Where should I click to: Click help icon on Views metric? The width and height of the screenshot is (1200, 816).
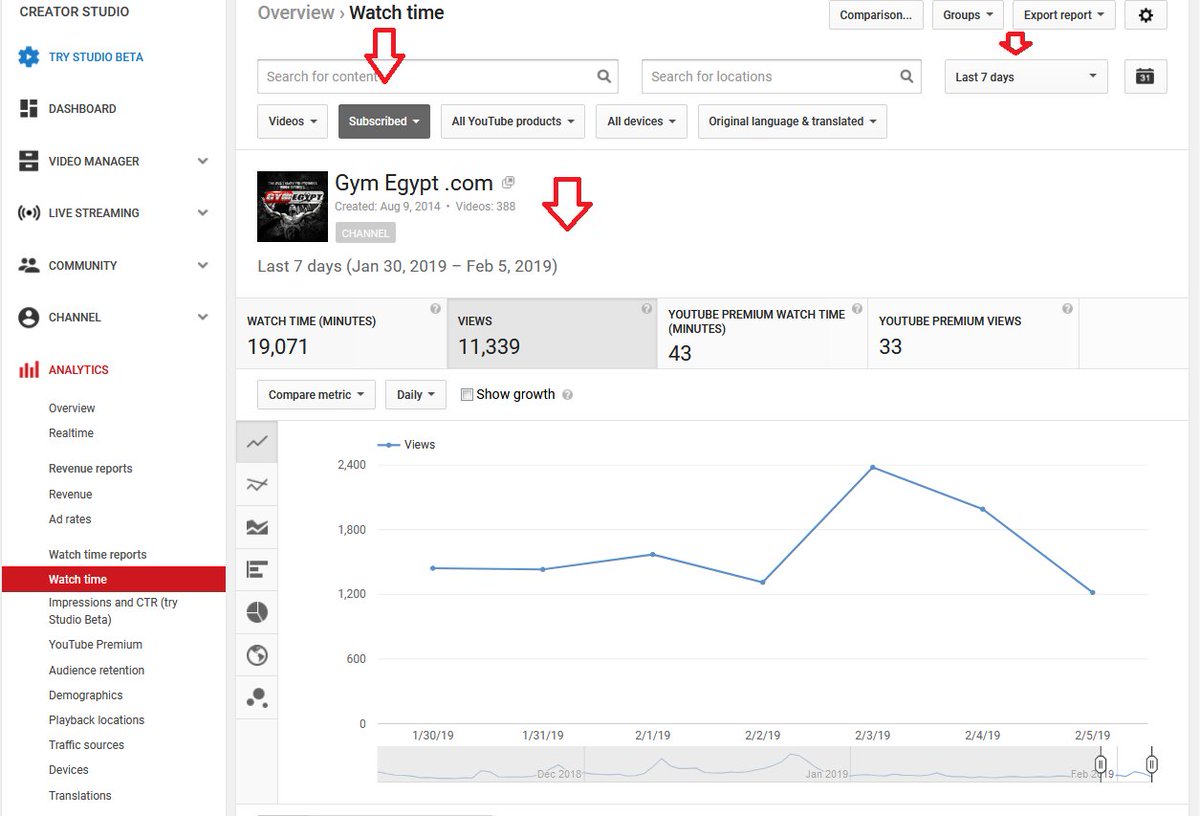point(646,309)
